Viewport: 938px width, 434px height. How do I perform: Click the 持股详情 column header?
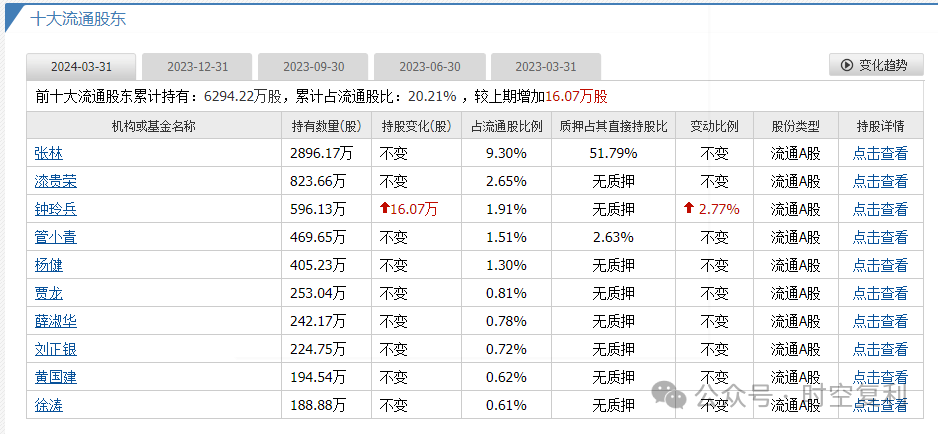(x=881, y=126)
